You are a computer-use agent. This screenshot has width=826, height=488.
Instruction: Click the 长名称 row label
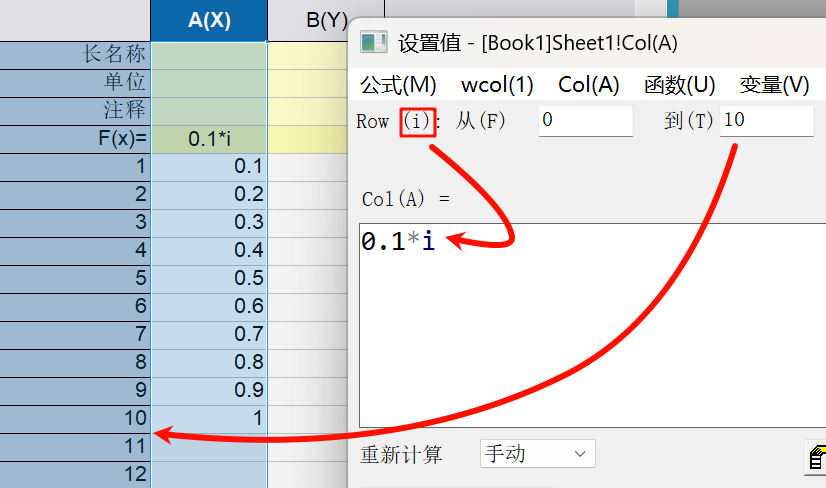75,55
